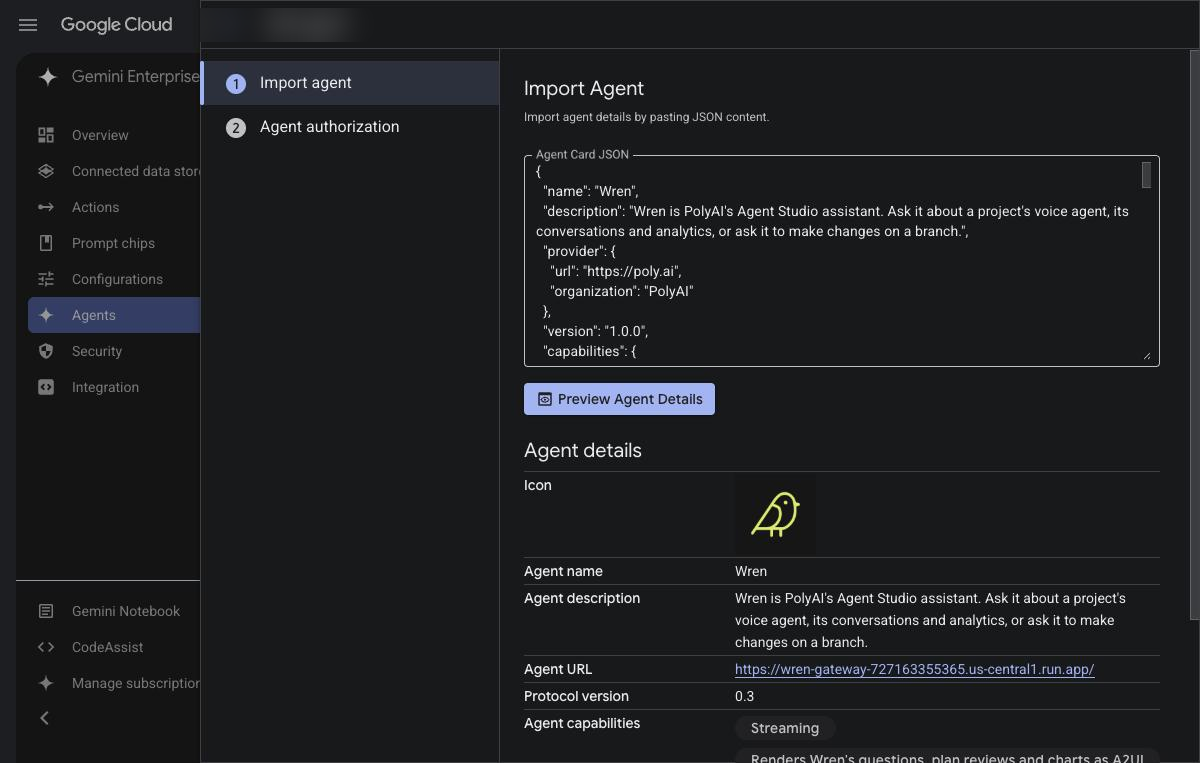Click the Overview dashboard icon
The width and height of the screenshot is (1200, 763).
tap(46, 135)
